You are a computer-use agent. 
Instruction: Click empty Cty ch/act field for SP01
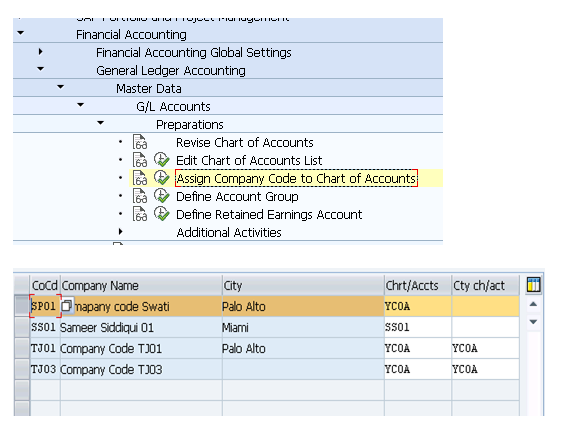pos(485,306)
